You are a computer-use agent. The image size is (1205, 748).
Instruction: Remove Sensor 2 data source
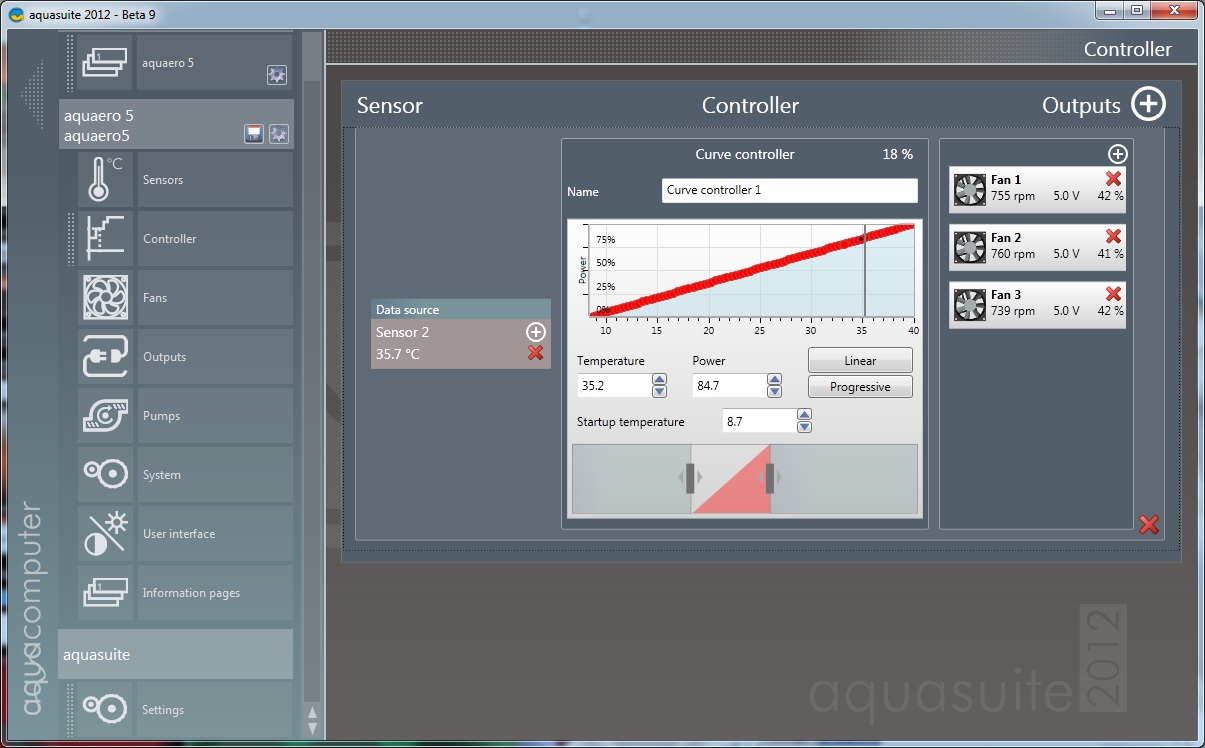point(536,353)
